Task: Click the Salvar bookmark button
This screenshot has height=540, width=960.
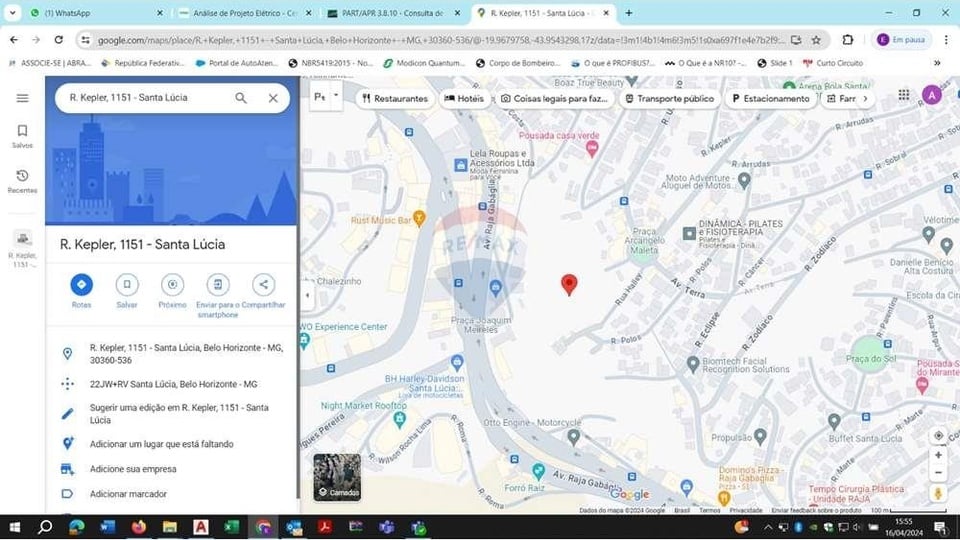Action: pos(127,291)
